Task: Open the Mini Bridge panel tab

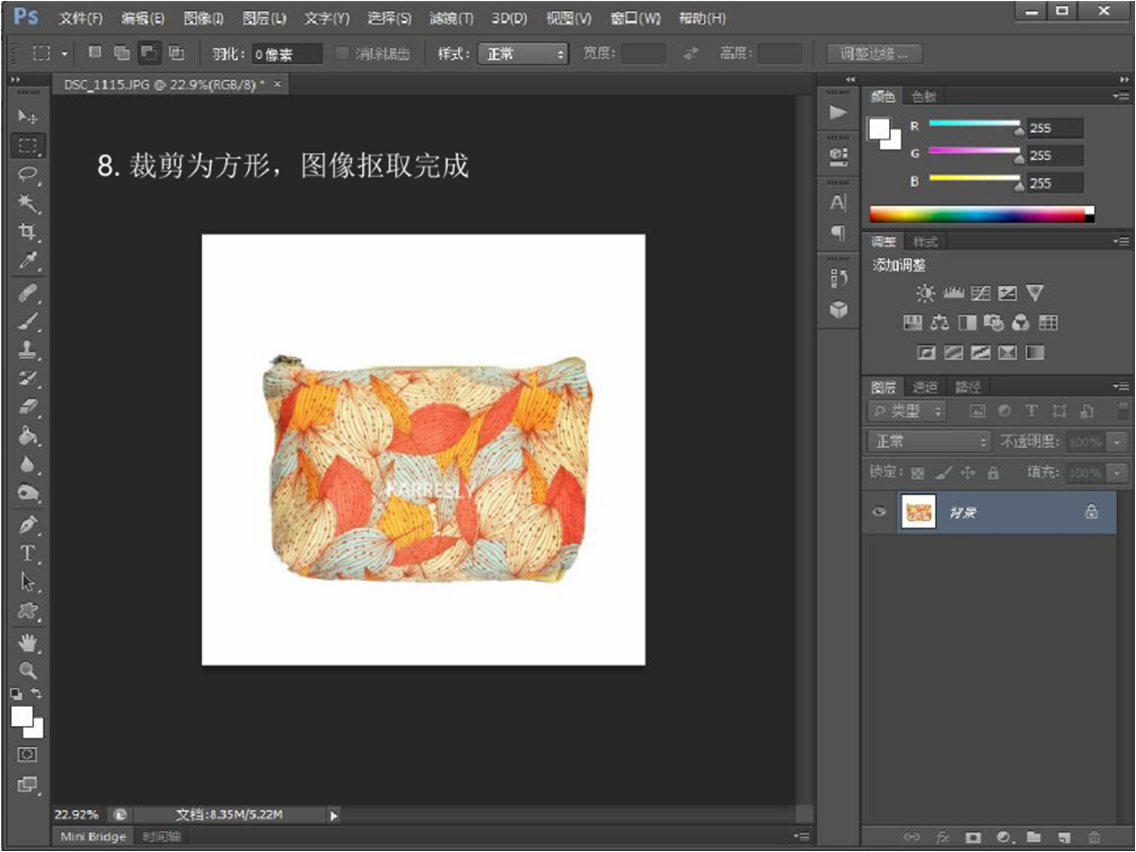Action: 93,836
